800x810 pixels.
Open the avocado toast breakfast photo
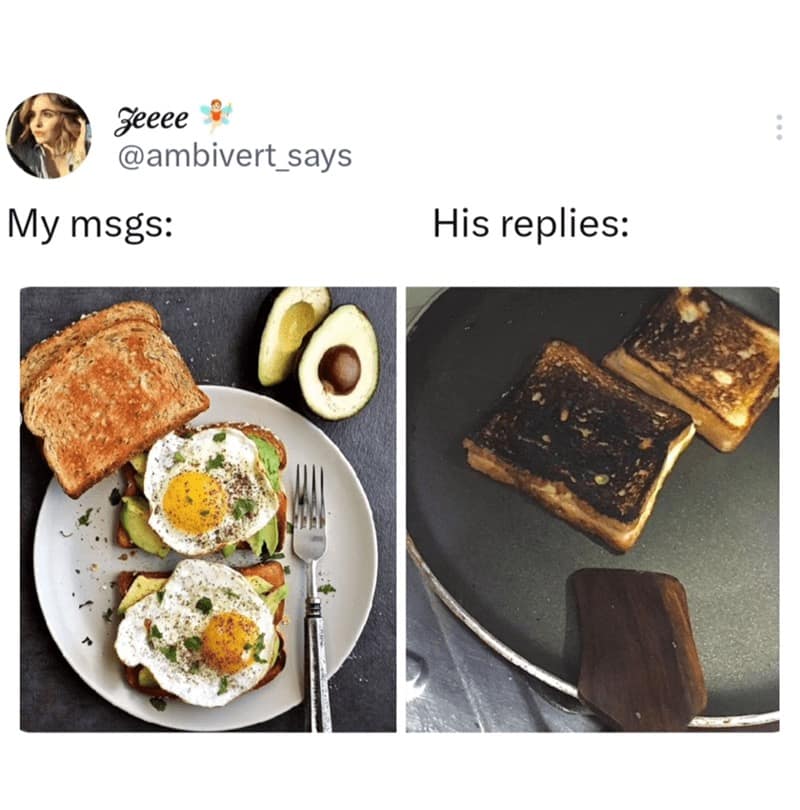click(208, 509)
